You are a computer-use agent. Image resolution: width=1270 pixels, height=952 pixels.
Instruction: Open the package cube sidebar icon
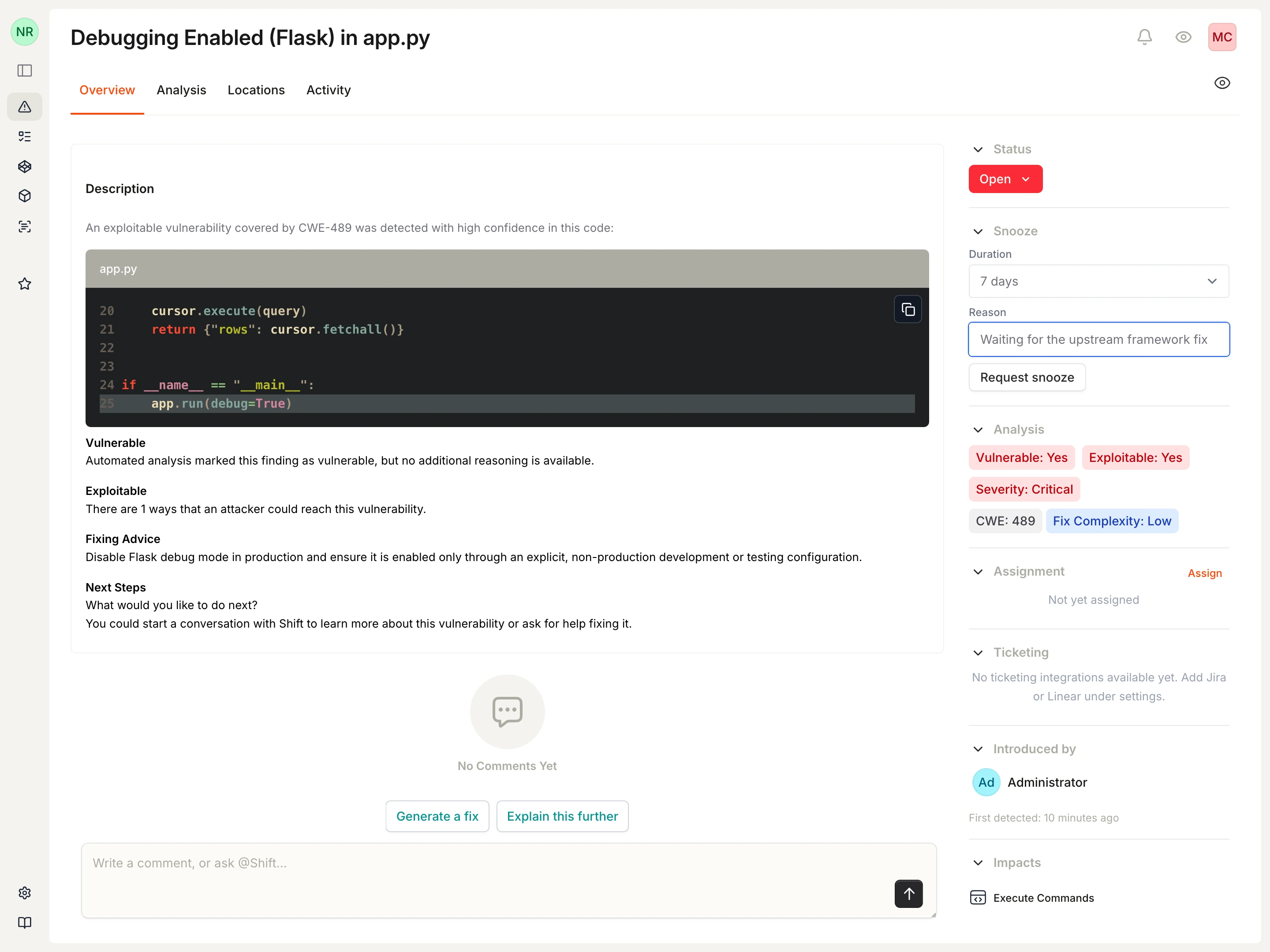coord(25,196)
